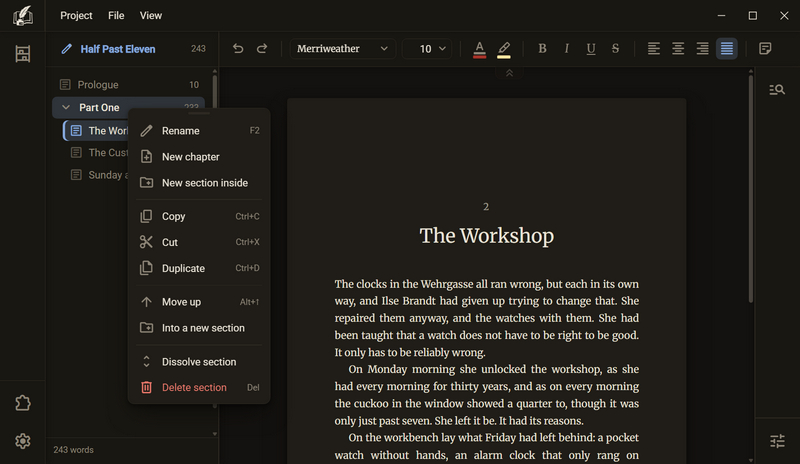800x464 pixels.
Task: Select the Prologue chapter
Action: [129, 85]
